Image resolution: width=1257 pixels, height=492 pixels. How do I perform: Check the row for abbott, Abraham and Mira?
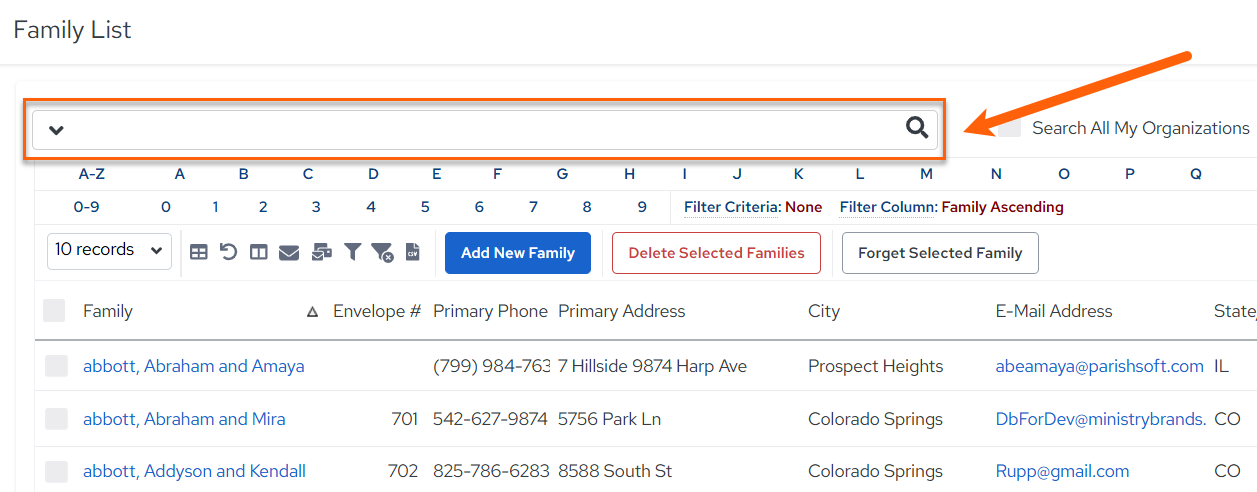click(56, 419)
